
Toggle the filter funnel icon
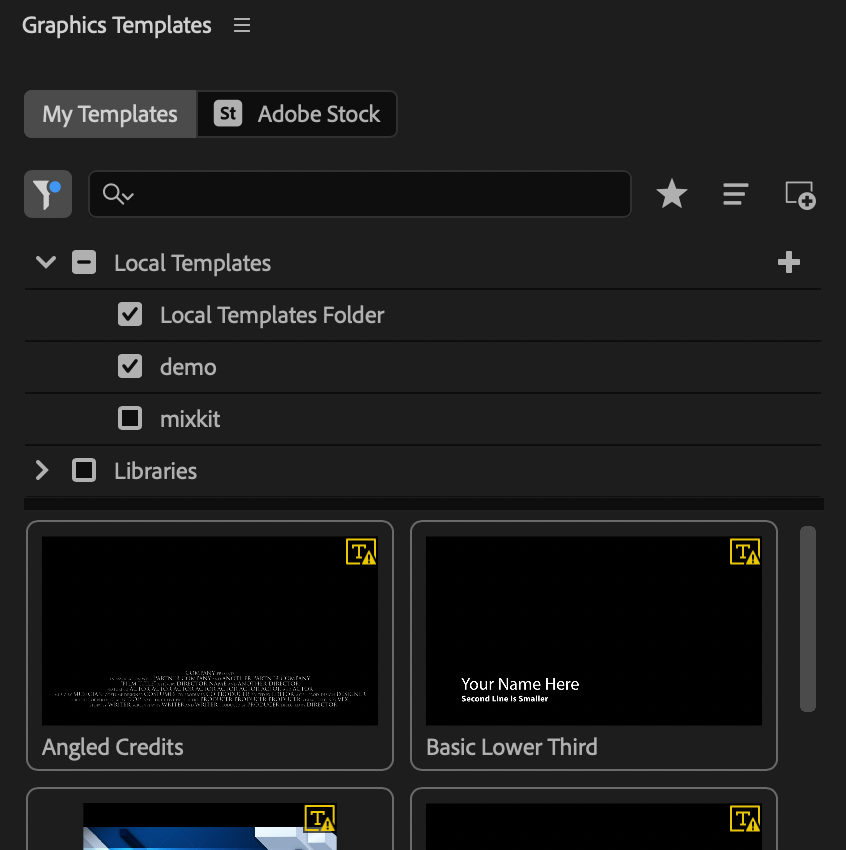(48, 194)
